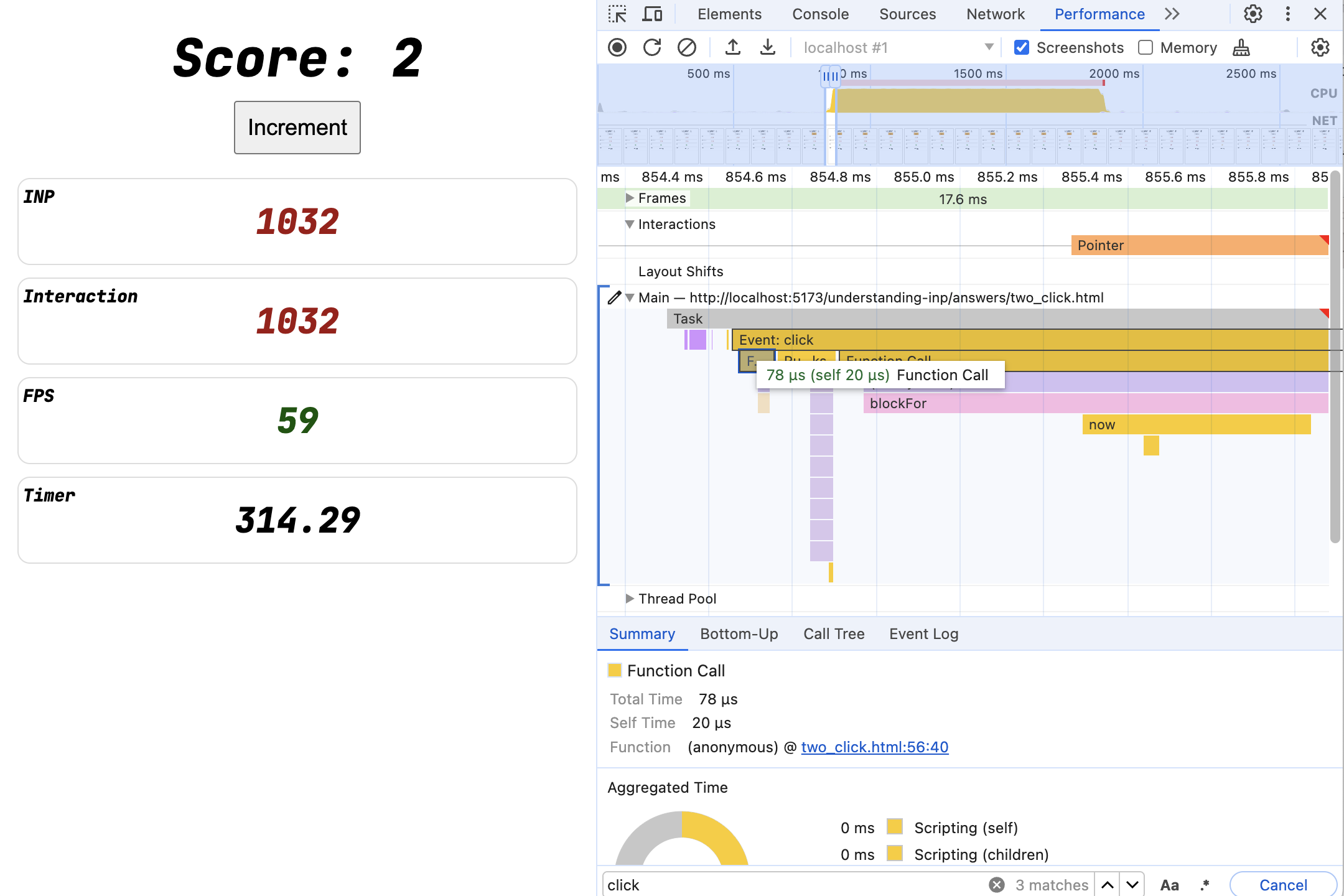
Task: Expand the Interactions section
Action: pyautogui.click(x=629, y=223)
